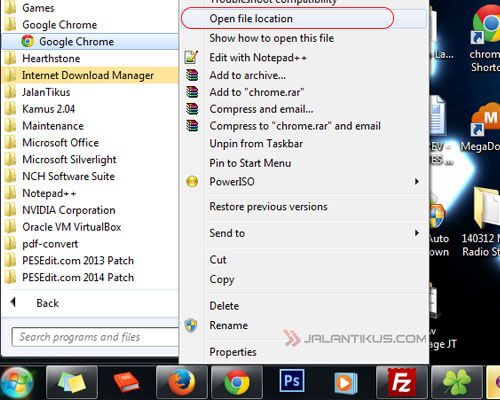Open Google Chrome from the taskbar
500x400 pixels.
point(237,382)
